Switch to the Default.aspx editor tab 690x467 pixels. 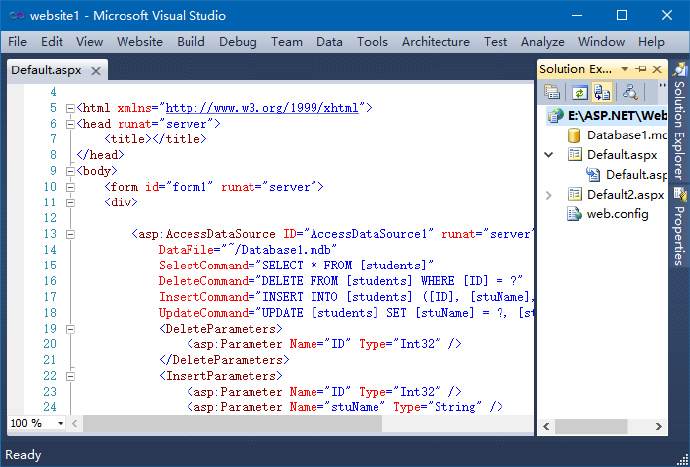46,70
